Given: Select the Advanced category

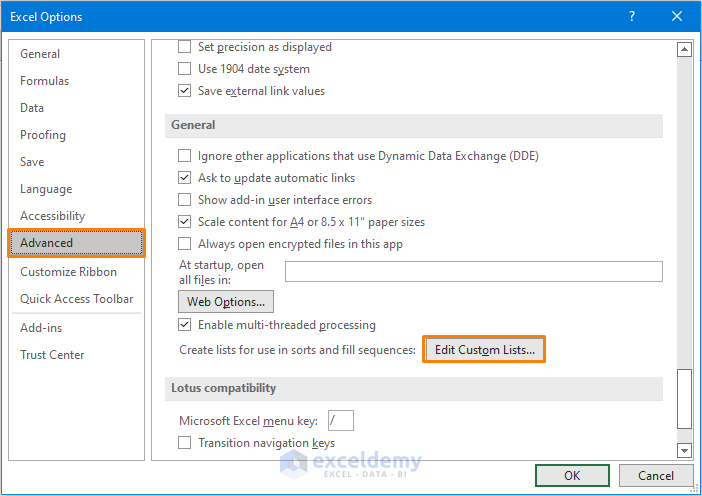Looking at the screenshot, I should tap(77, 243).
